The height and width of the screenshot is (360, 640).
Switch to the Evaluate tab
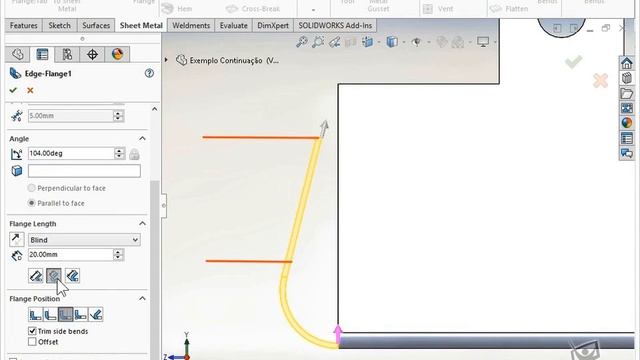pos(233,25)
